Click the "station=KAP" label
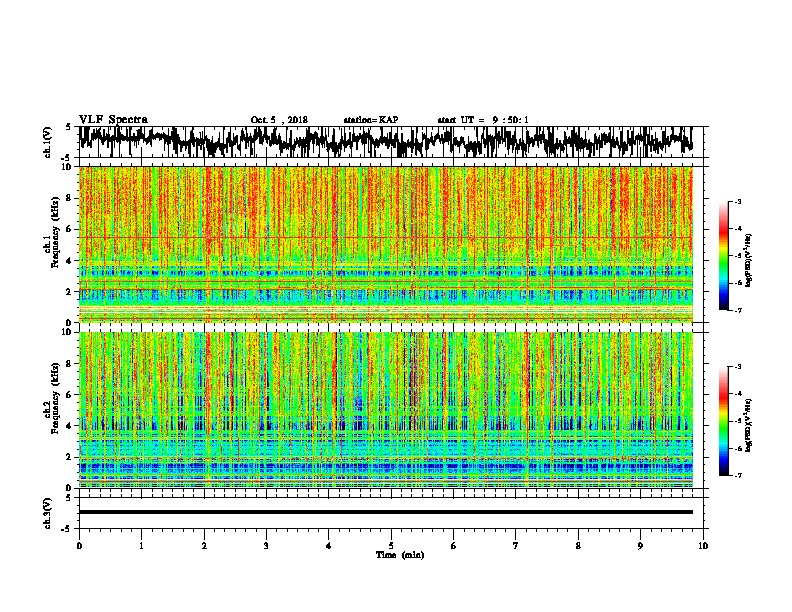The image size is (792, 612). tap(371, 120)
